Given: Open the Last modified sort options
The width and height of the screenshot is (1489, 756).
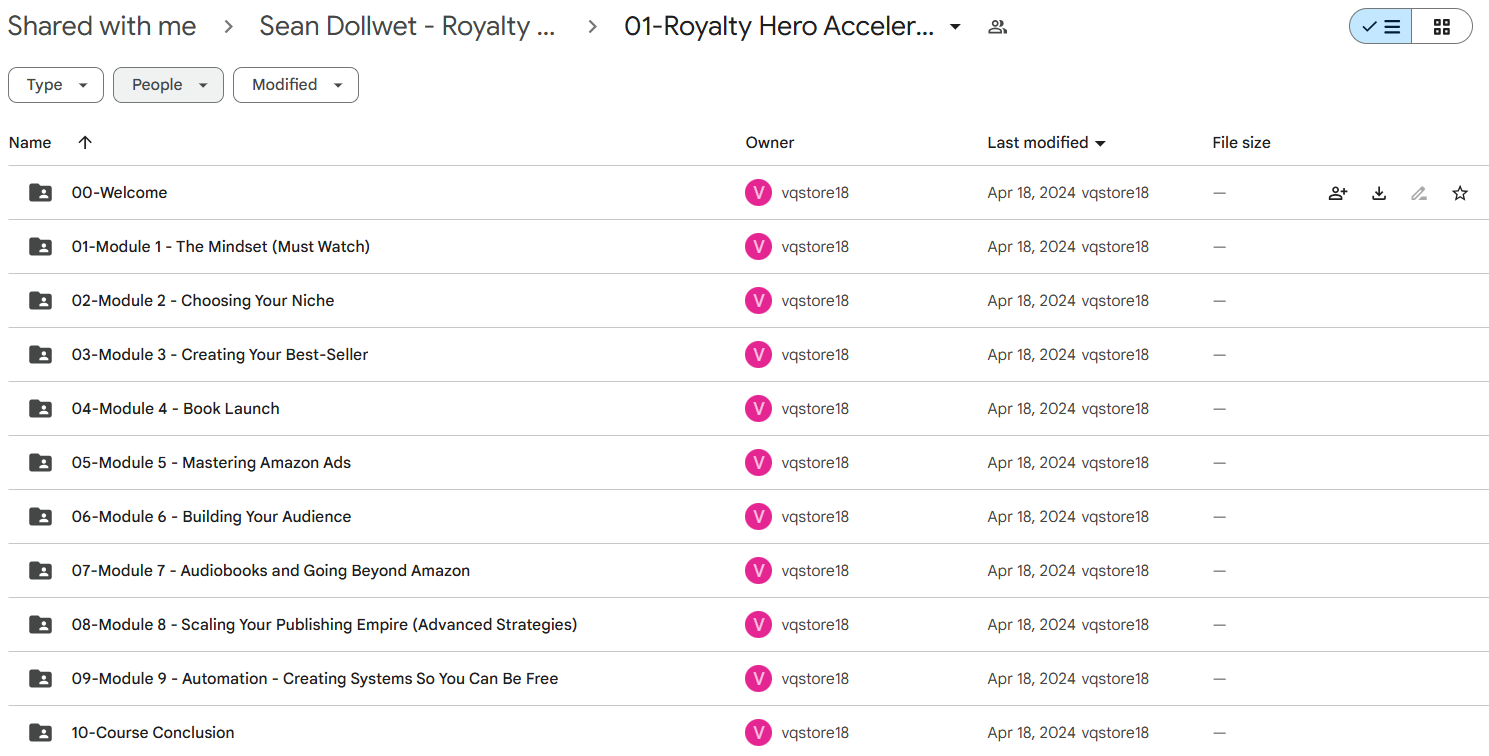Looking at the screenshot, I should pos(1046,143).
